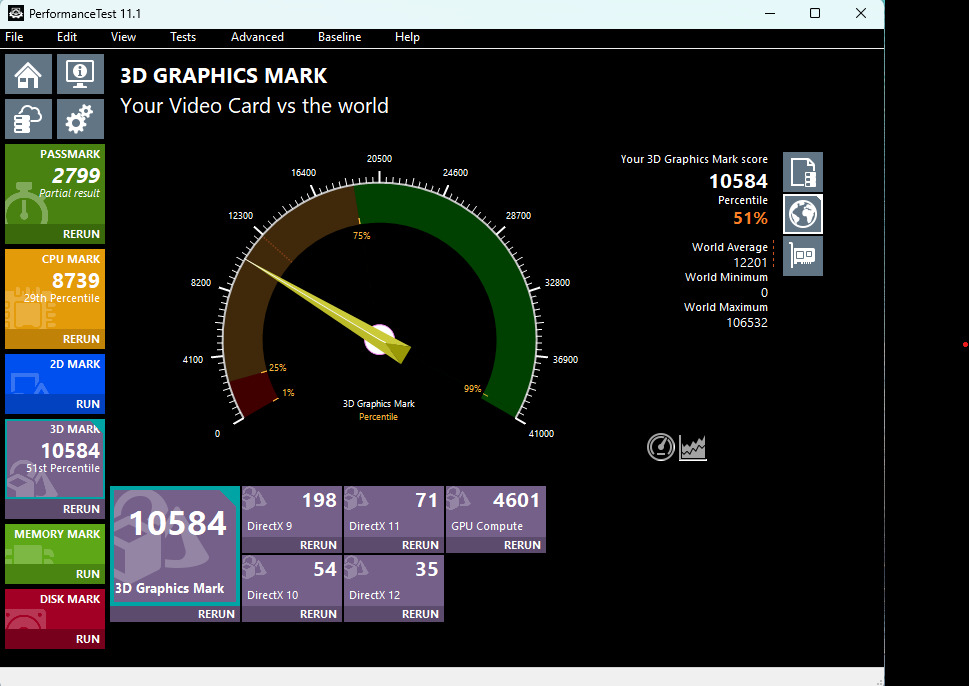Open the Edit menu
The height and width of the screenshot is (686, 969).
(x=67, y=37)
